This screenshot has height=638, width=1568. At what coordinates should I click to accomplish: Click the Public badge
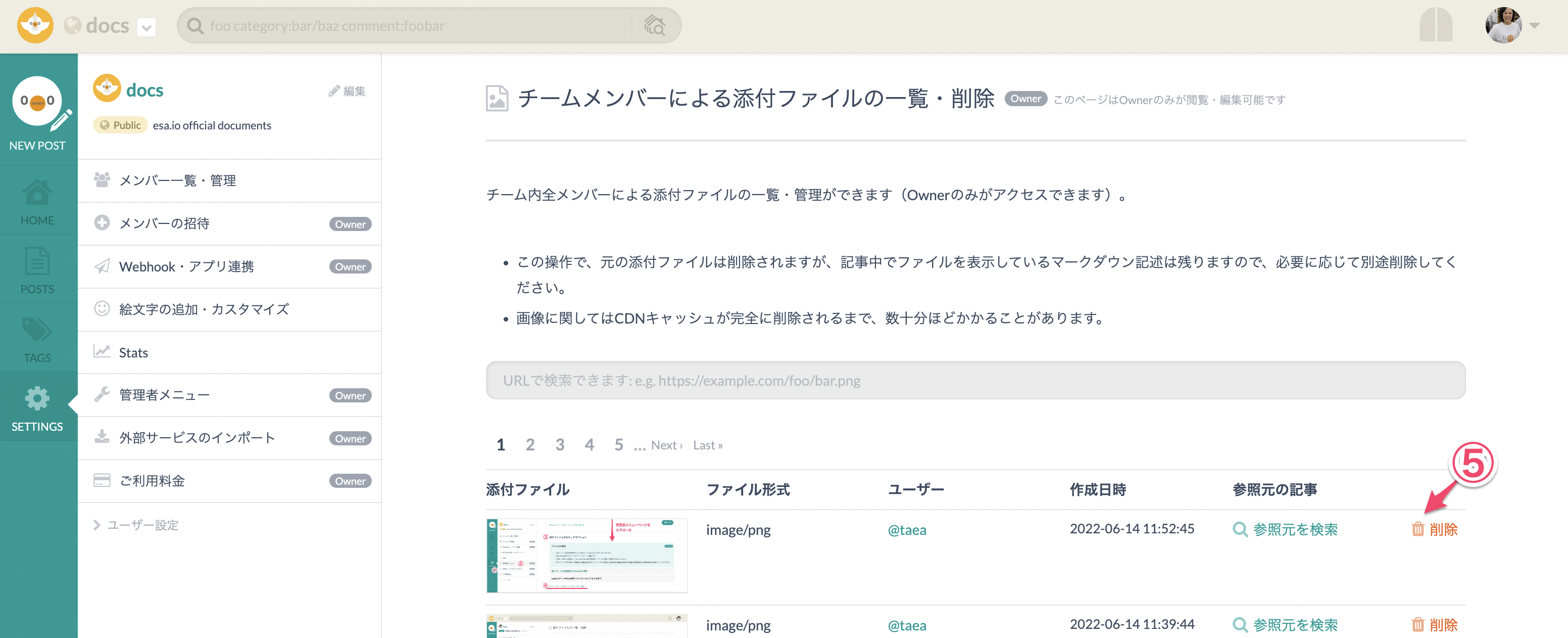(121, 125)
